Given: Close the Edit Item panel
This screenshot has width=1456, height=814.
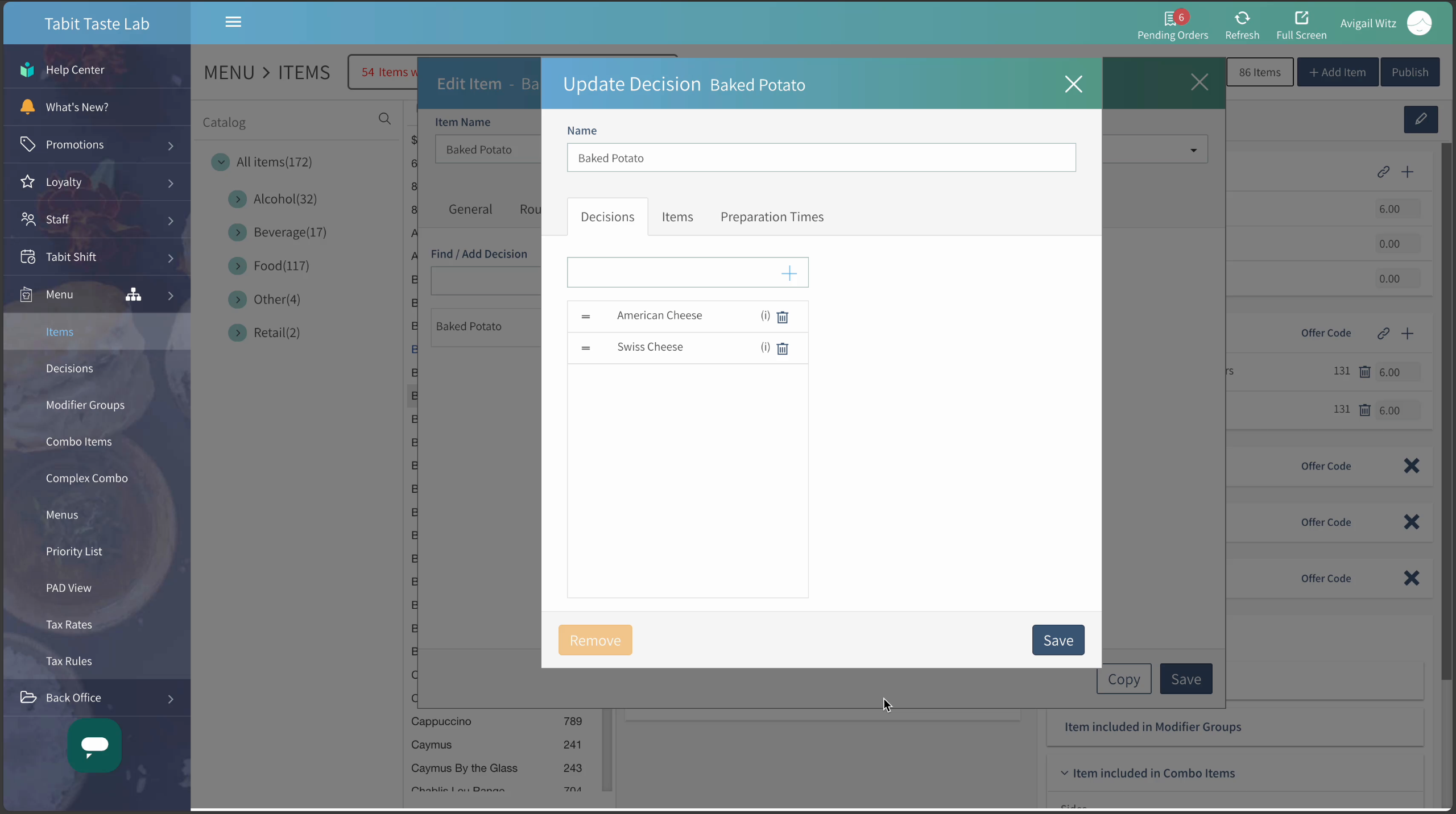Looking at the screenshot, I should [x=1199, y=82].
